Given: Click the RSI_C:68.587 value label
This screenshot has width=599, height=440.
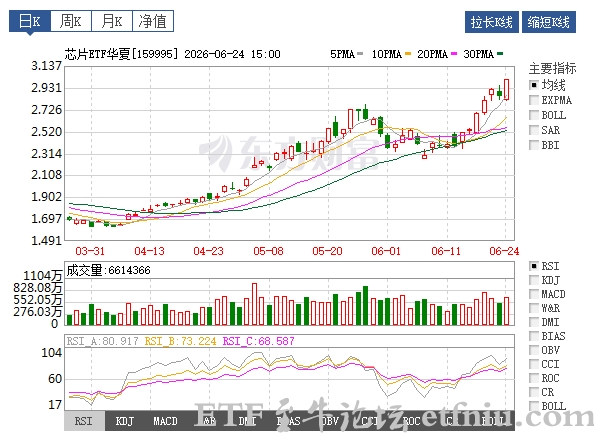Looking at the screenshot, I should tap(259, 341).
